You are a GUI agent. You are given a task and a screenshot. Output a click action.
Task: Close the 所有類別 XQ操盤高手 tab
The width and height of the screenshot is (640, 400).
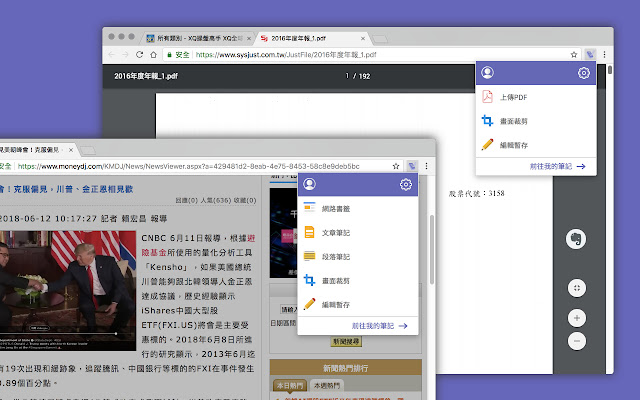tap(249, 38)
